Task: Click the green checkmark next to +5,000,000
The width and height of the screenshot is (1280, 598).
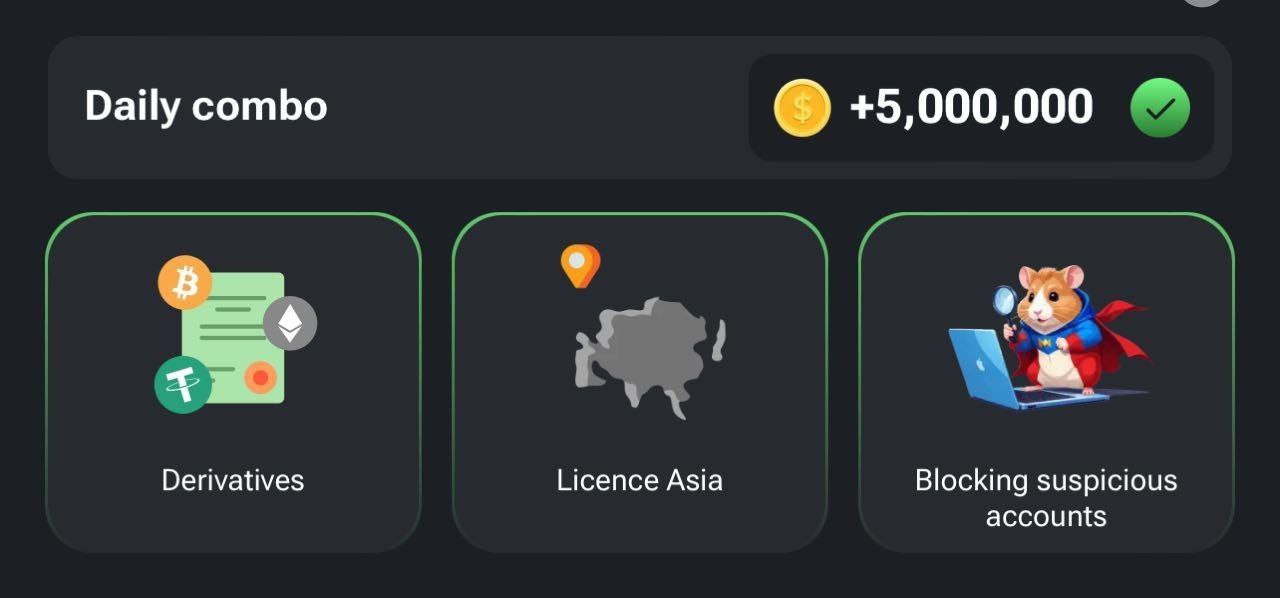Action: 1160,108
